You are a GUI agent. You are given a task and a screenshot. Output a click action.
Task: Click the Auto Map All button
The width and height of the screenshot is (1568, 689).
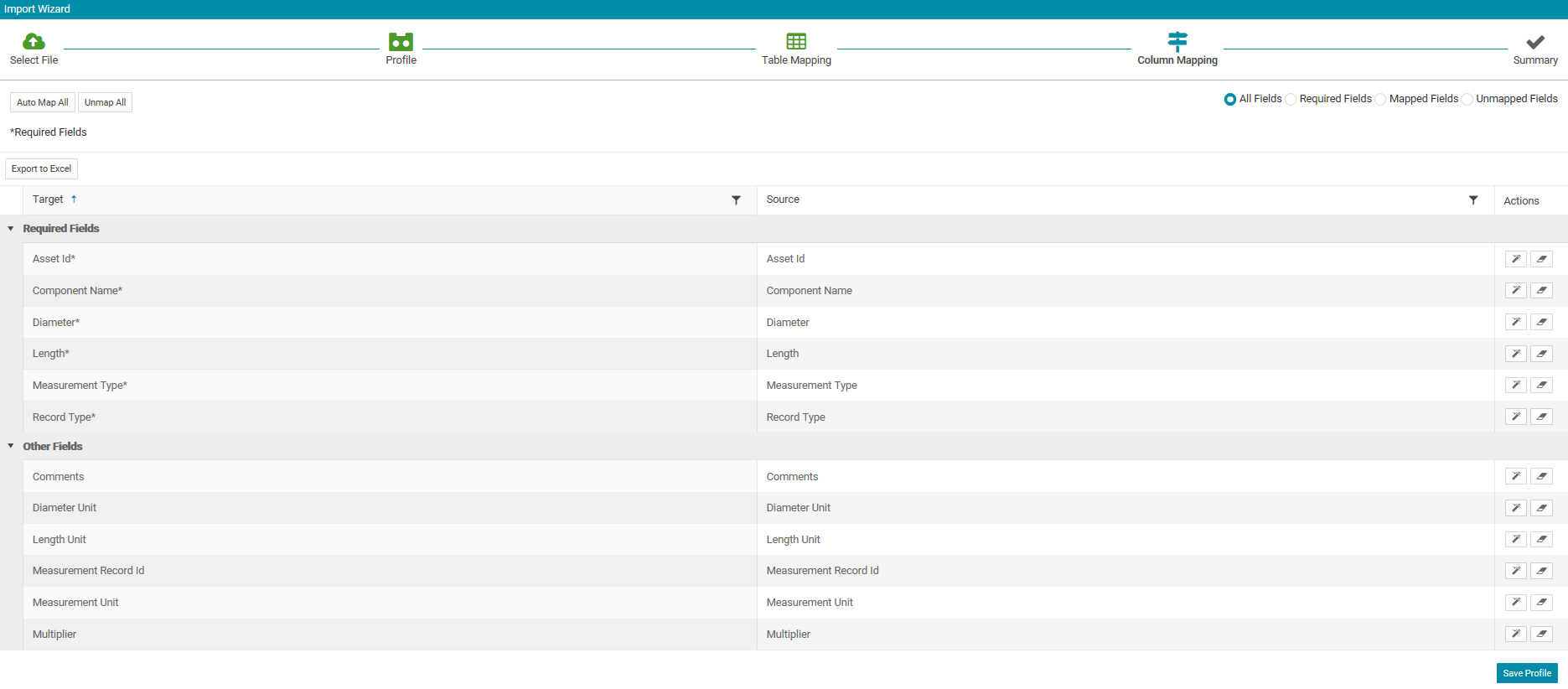pos(43,102)
